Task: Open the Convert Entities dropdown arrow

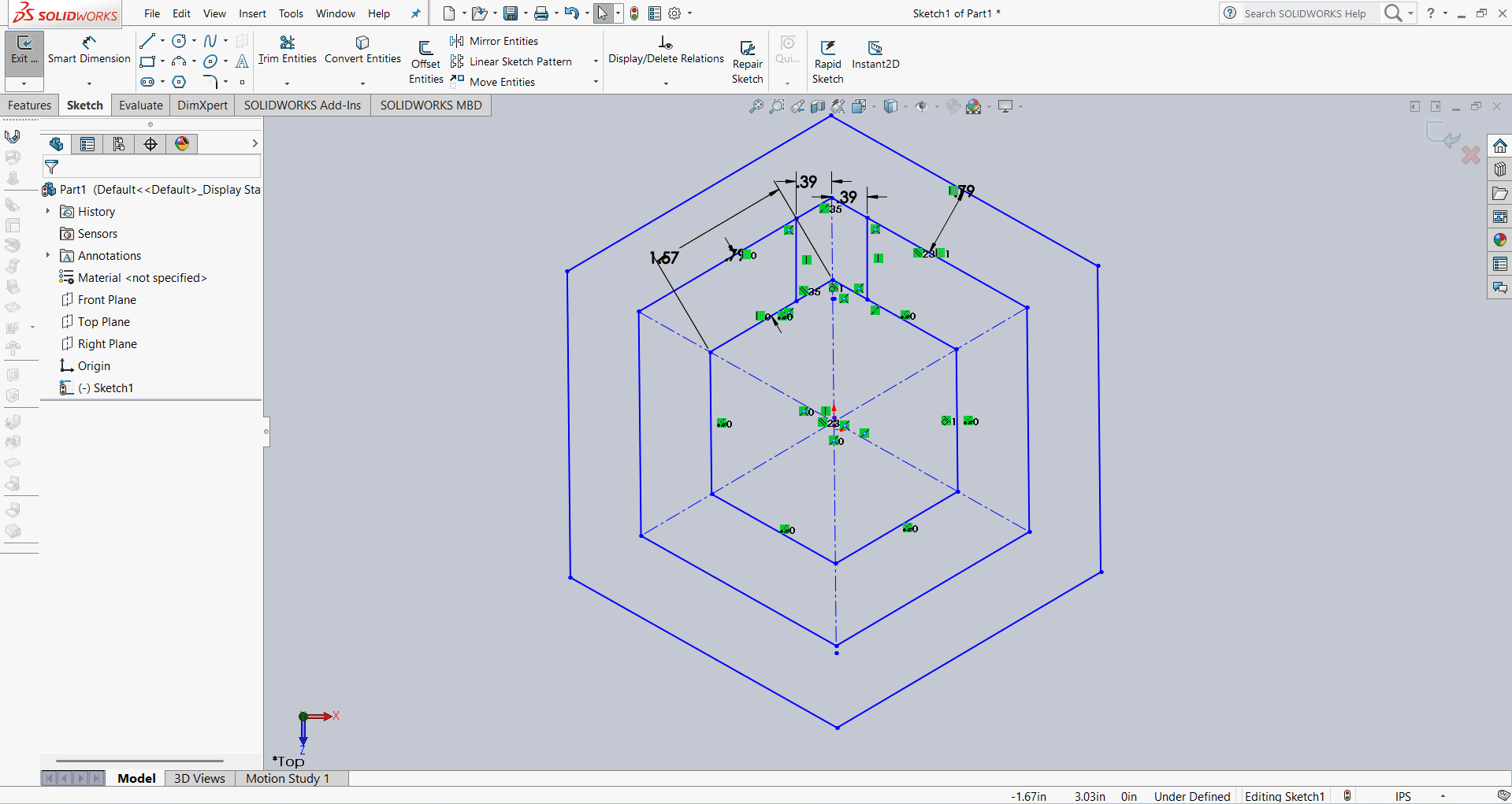Action: coord(362,83)
